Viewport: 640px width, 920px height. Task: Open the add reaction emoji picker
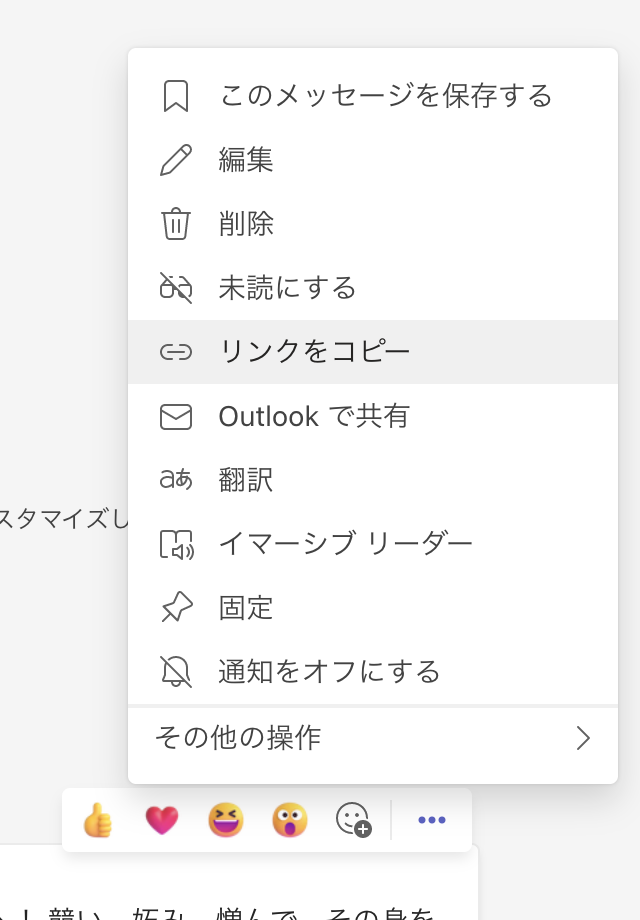click(x=353, y=820)
